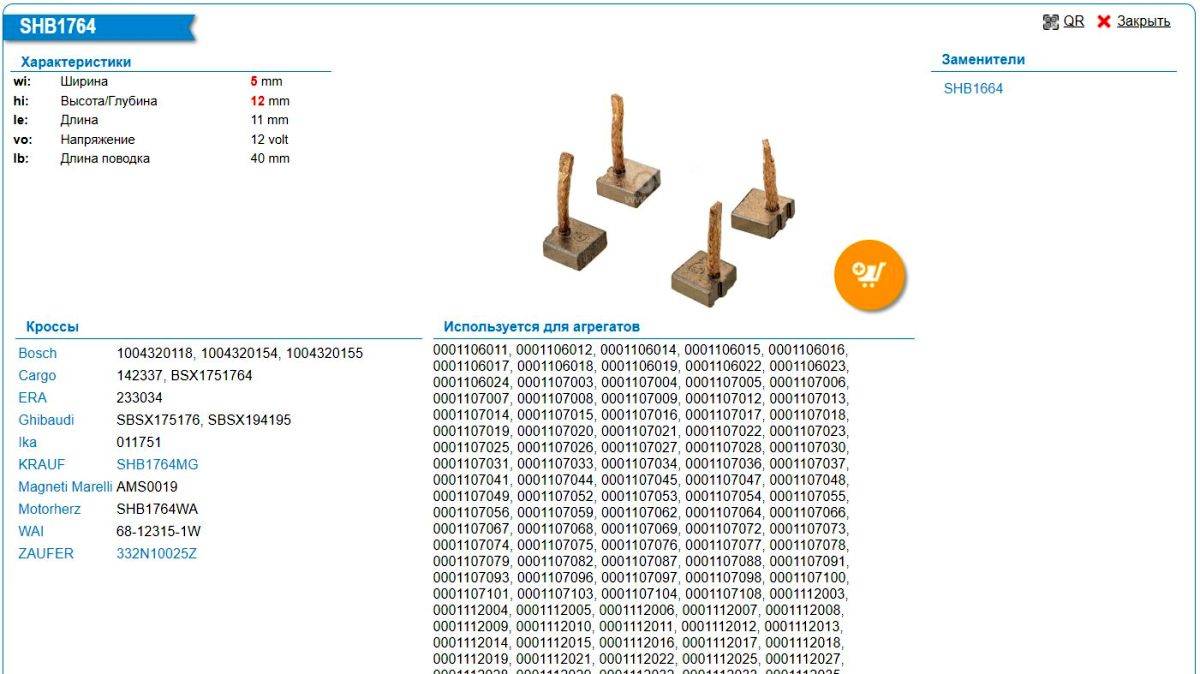Select the WAI brand link
Image resolution: width=1200 pixels, height=674 pixels.
click(31, 531)
